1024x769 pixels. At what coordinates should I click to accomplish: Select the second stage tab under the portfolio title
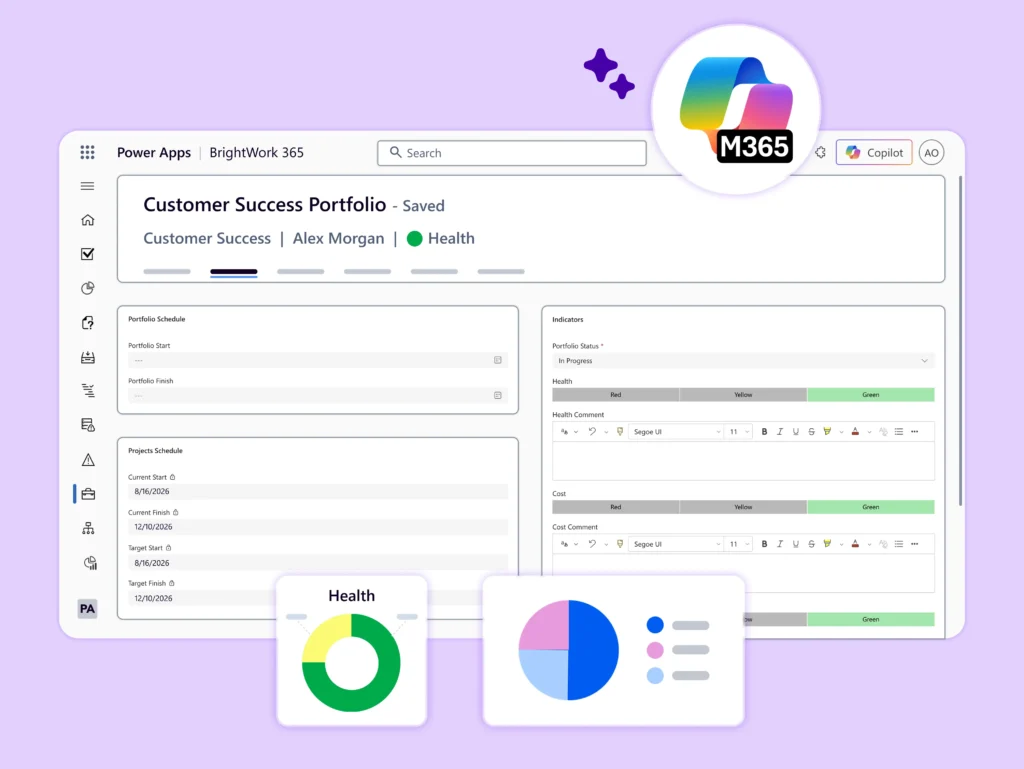point(233,271)
